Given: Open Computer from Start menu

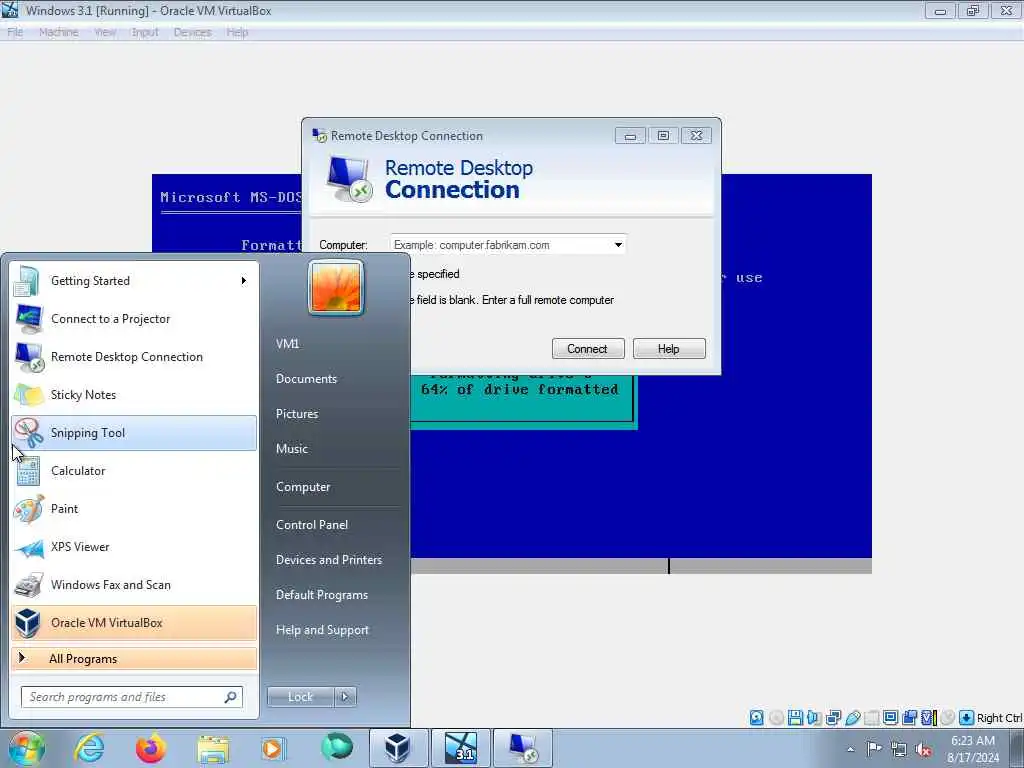Looking at the screenshot, I should [303, 487].
